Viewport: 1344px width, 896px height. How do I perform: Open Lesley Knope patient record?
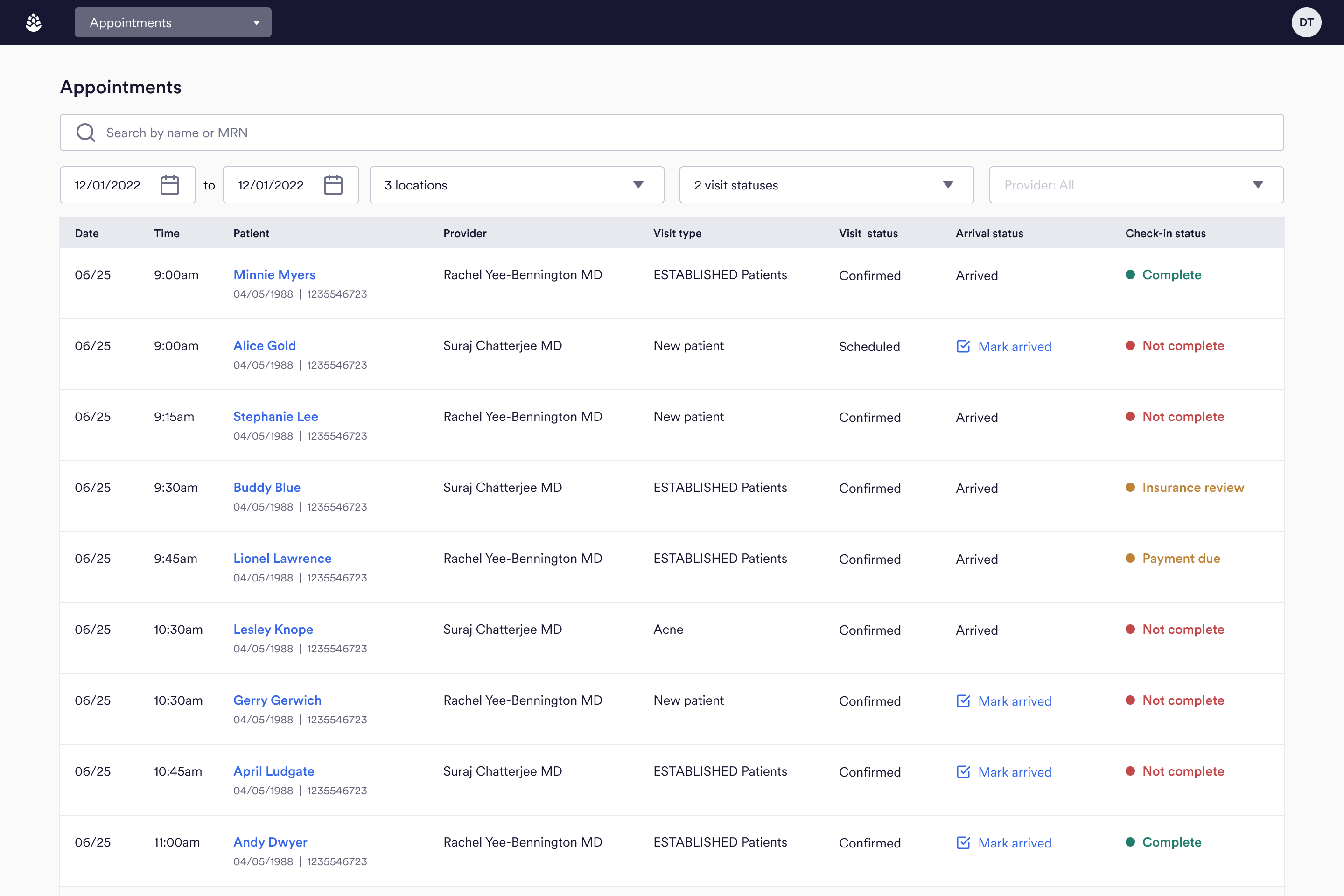pos(273,629)
